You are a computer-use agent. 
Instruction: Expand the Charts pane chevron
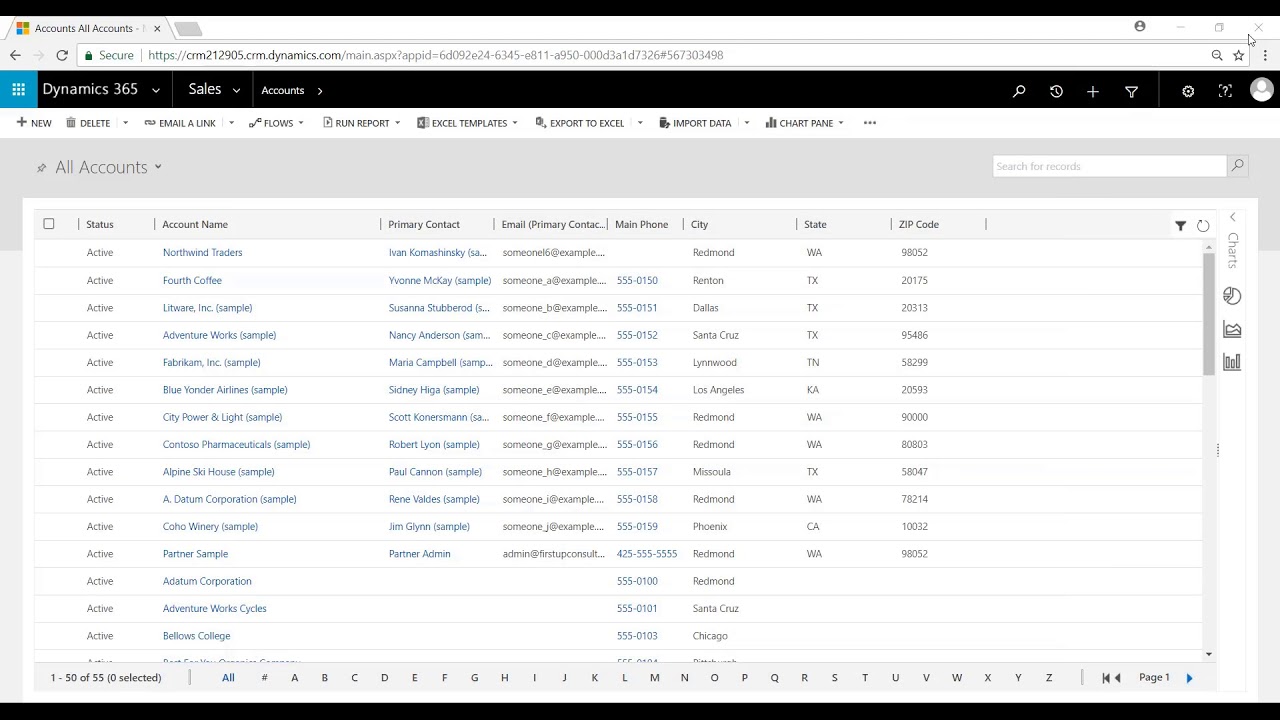(x=1232, y=217)
